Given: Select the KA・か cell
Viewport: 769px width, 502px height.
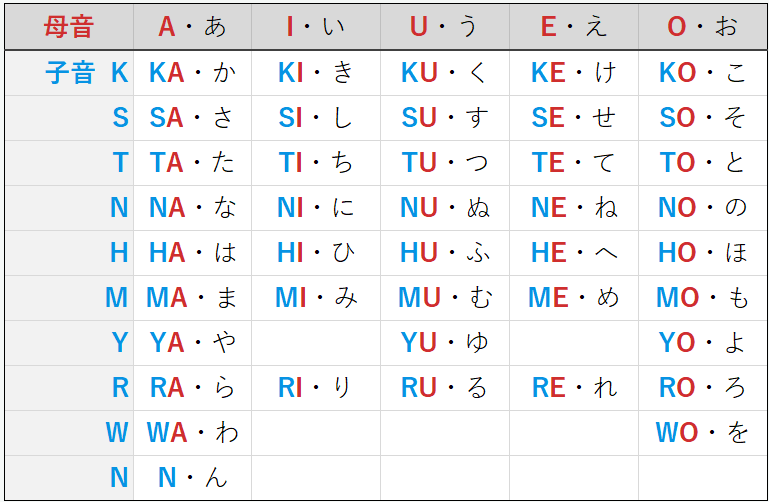Looking at the screenshot, I should (192, 73).
